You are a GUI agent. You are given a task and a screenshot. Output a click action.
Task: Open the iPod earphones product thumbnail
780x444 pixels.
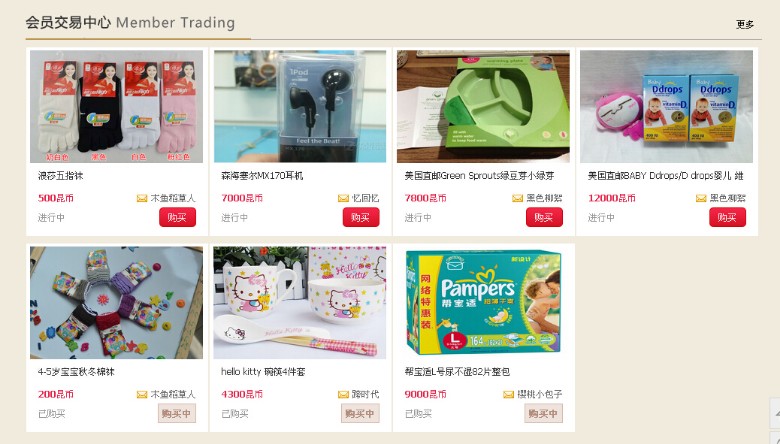tap(300, 106)
